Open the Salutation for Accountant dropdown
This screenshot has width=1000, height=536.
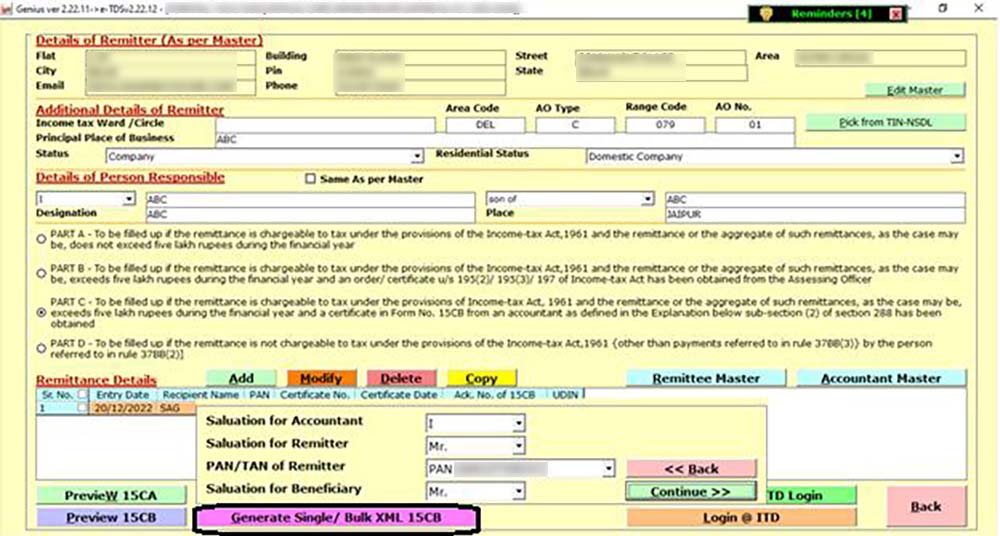[518, 423]
